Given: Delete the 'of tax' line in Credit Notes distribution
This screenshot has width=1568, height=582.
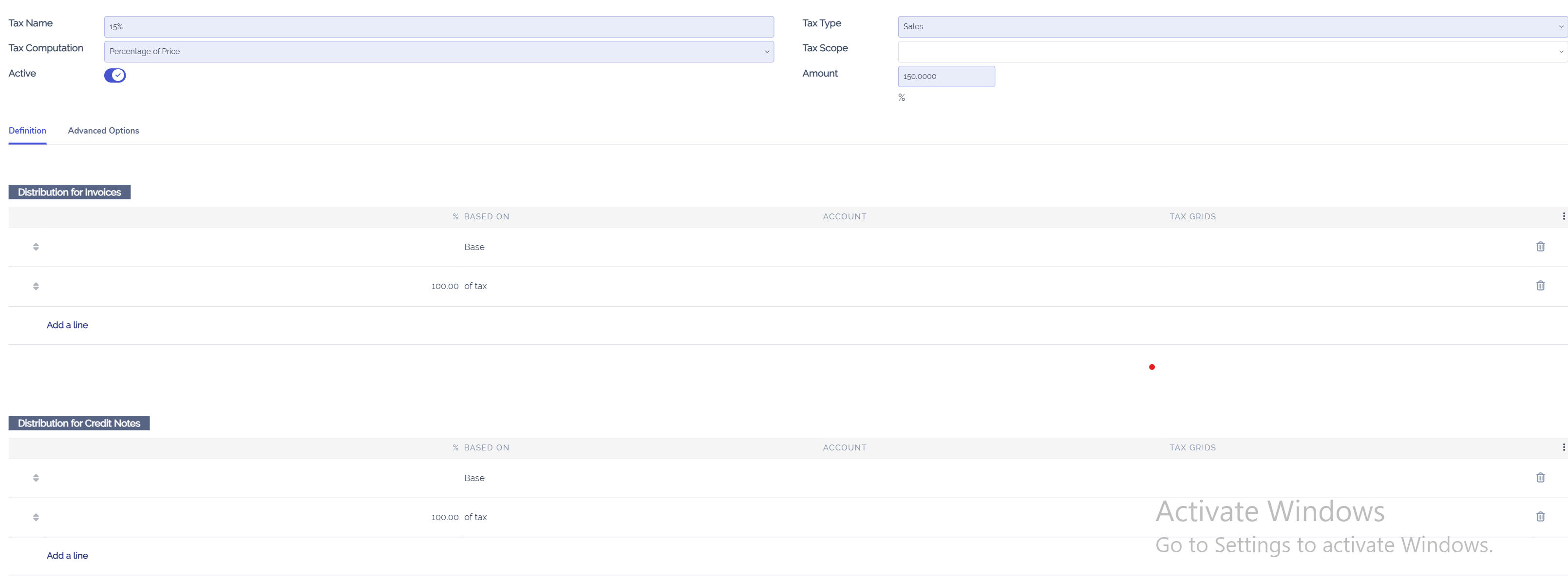Looking at the screenshot, I should tap(1540, 516).
